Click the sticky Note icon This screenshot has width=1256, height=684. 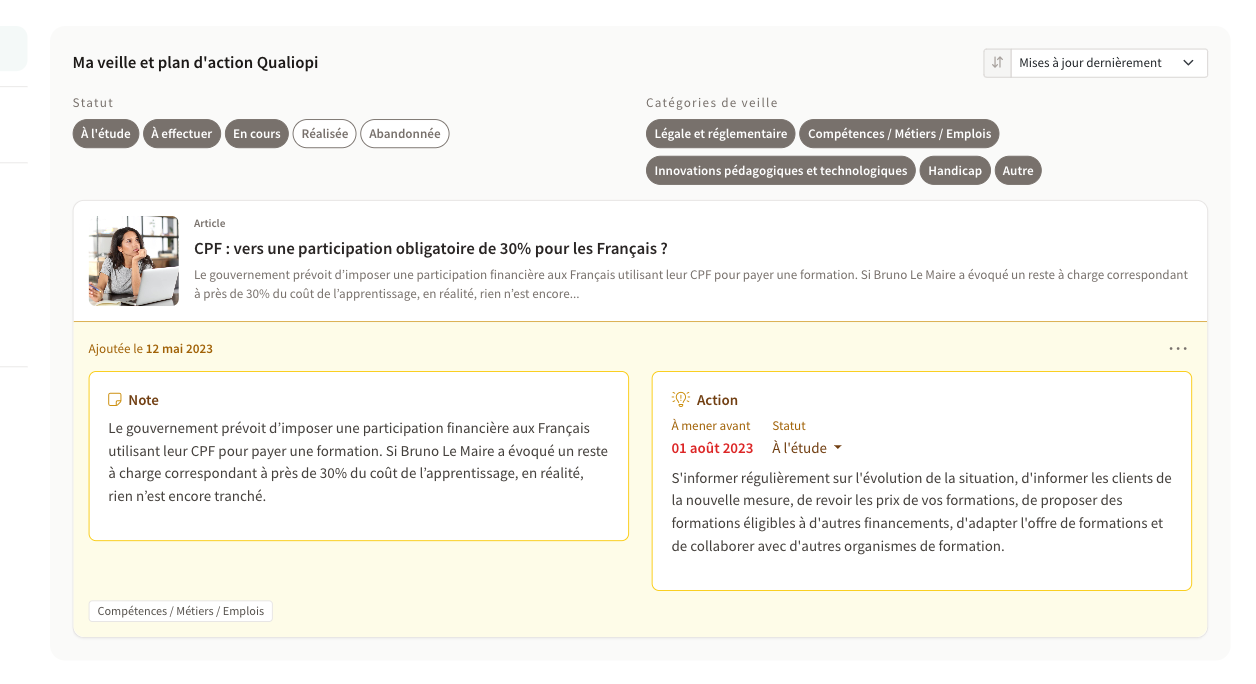click(115, 400)
